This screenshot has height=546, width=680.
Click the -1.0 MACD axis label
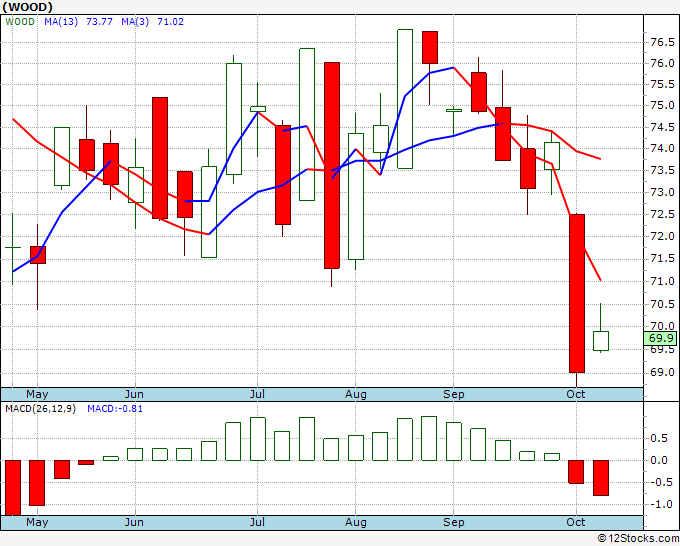pos(659,504)
